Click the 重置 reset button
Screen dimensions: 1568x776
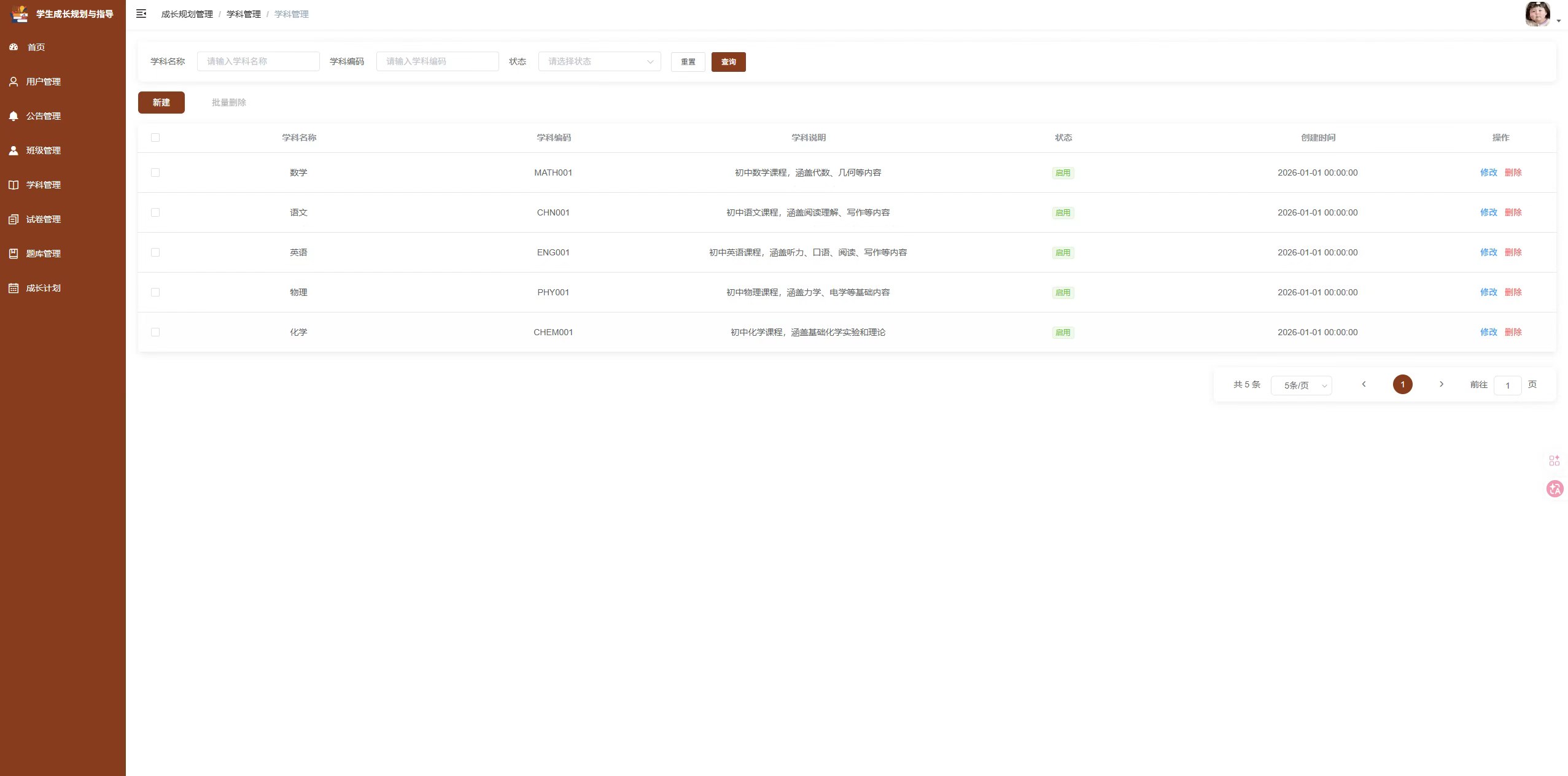click(688, 61)
